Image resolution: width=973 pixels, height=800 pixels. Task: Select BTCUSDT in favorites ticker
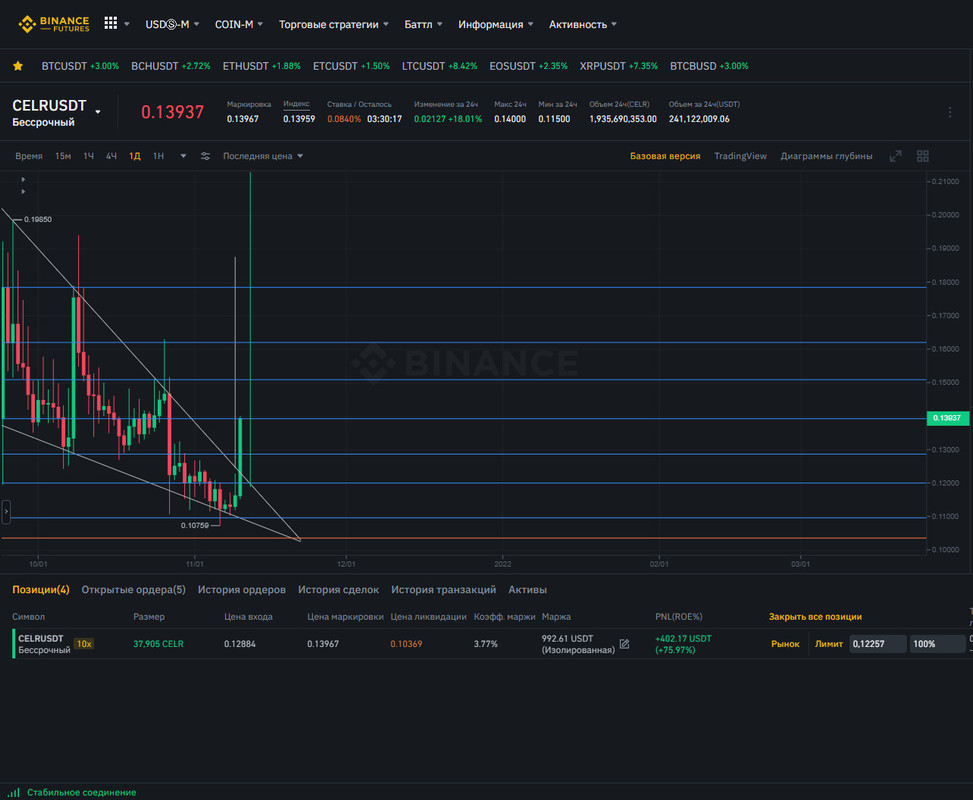click(80, 66)
